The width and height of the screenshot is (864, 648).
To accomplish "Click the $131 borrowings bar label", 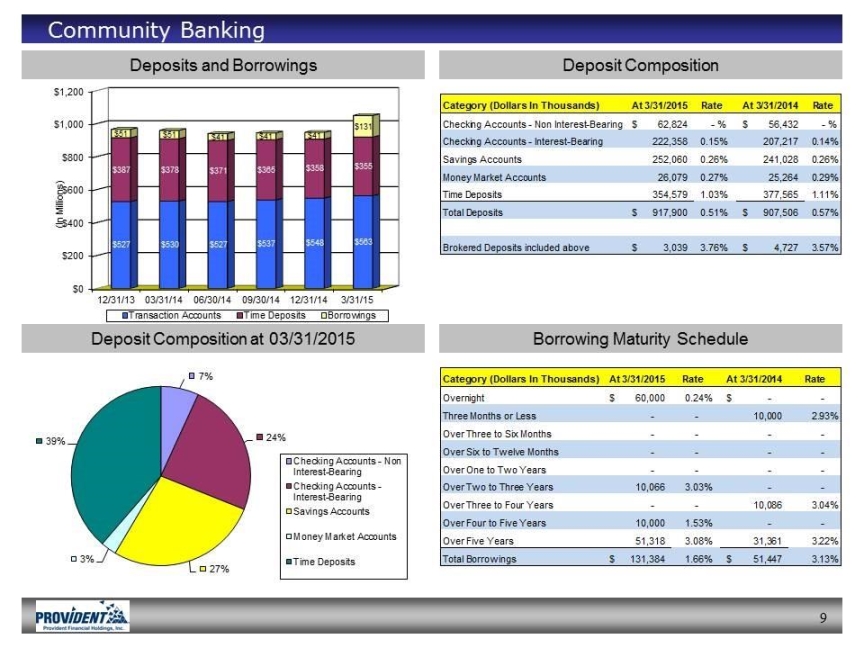I will [363, 127].
